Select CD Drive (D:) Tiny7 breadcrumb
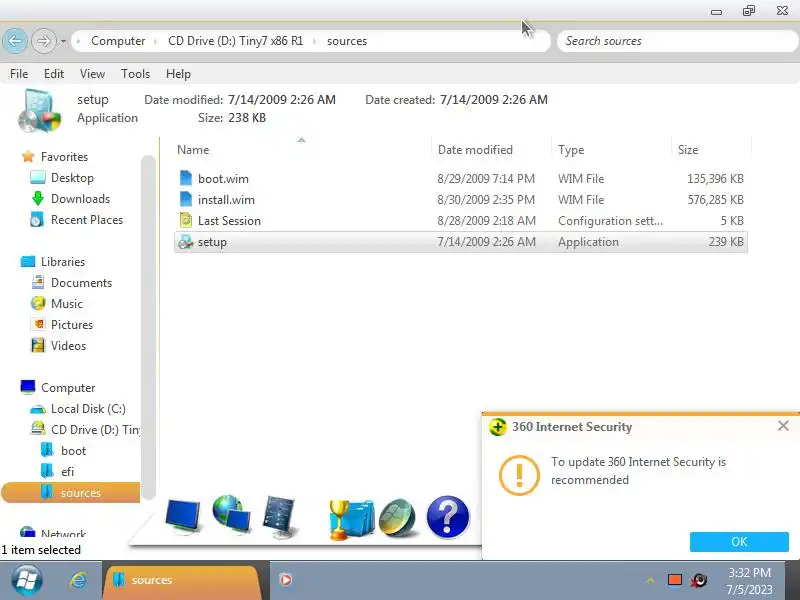Viewport: 800px width, 600px height. pyautogui.click(x=235, y=41)
